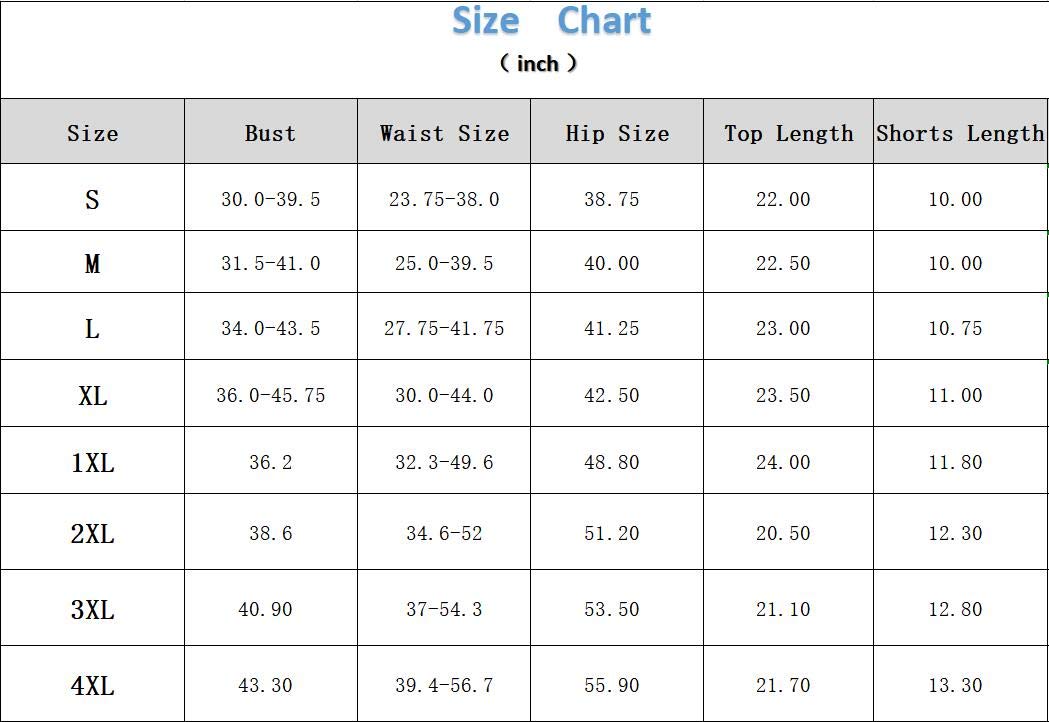Select the Top Length column header

tap(789, 133)
